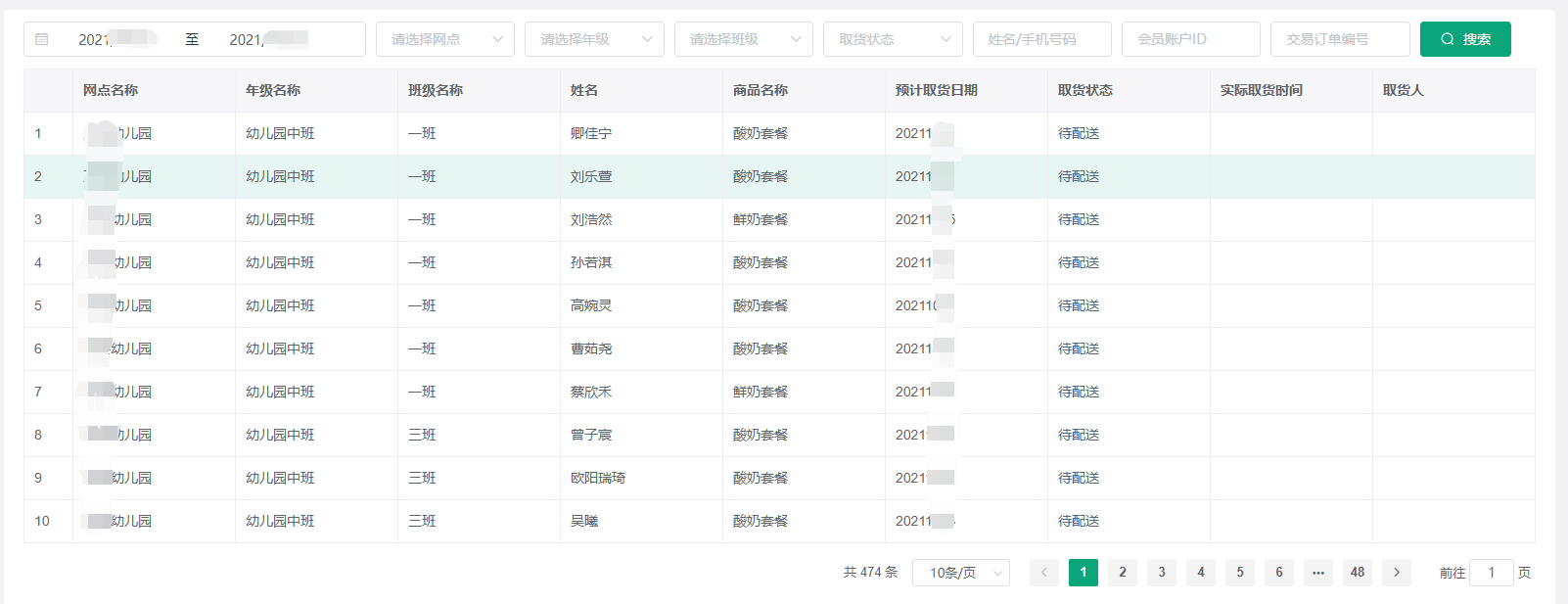
Task: Click the green 搜索 button
Action: coord(1464,39)
